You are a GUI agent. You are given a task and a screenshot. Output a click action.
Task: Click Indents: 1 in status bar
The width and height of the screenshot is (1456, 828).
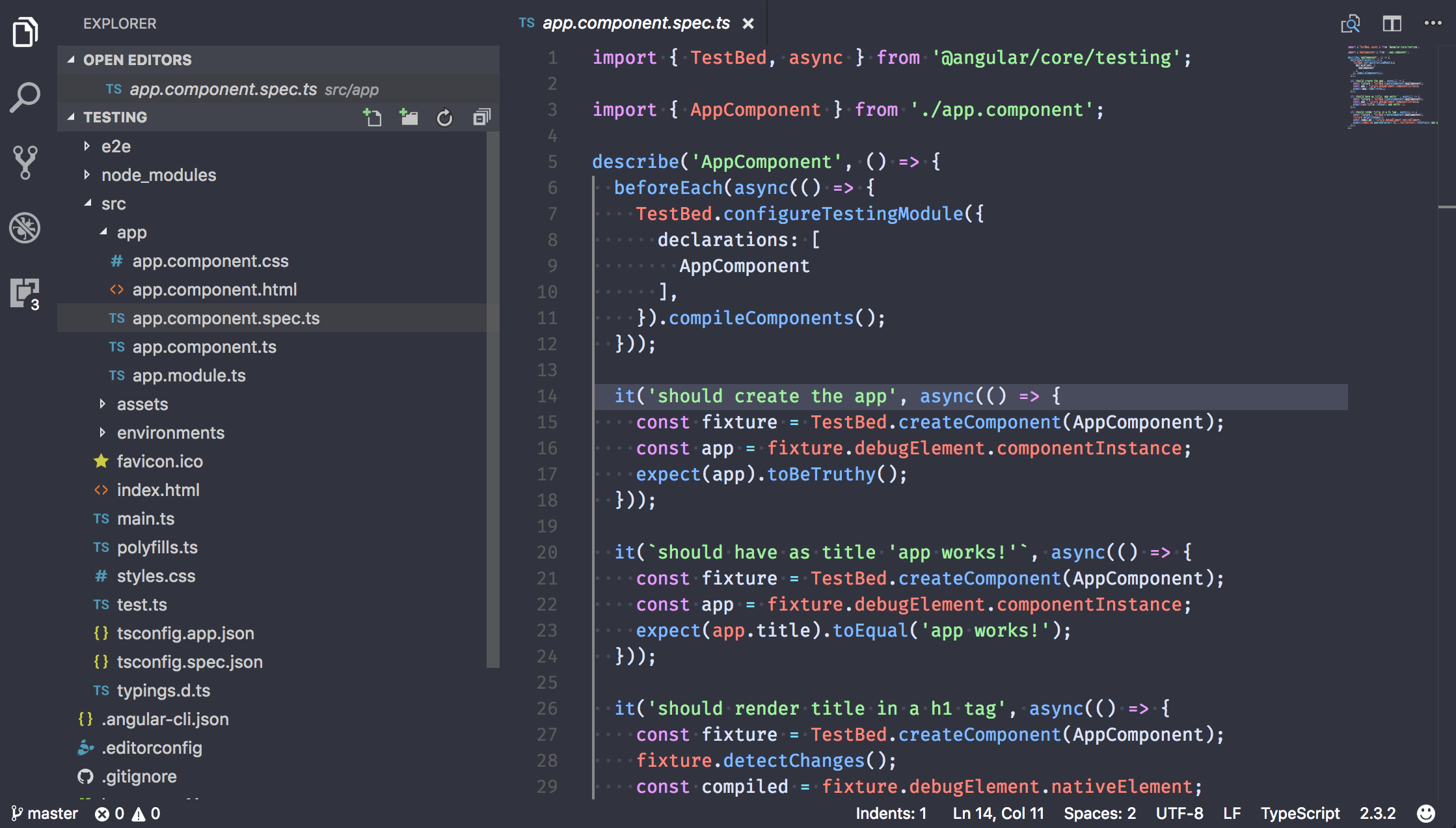891,813
